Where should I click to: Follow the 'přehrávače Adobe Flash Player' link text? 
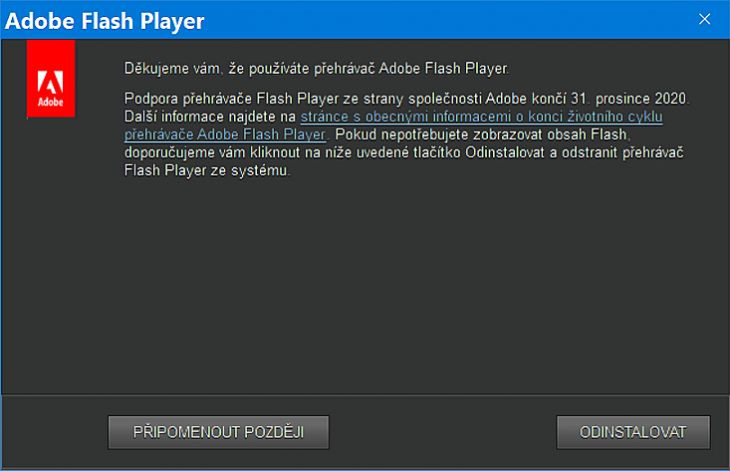pos(225,135)
